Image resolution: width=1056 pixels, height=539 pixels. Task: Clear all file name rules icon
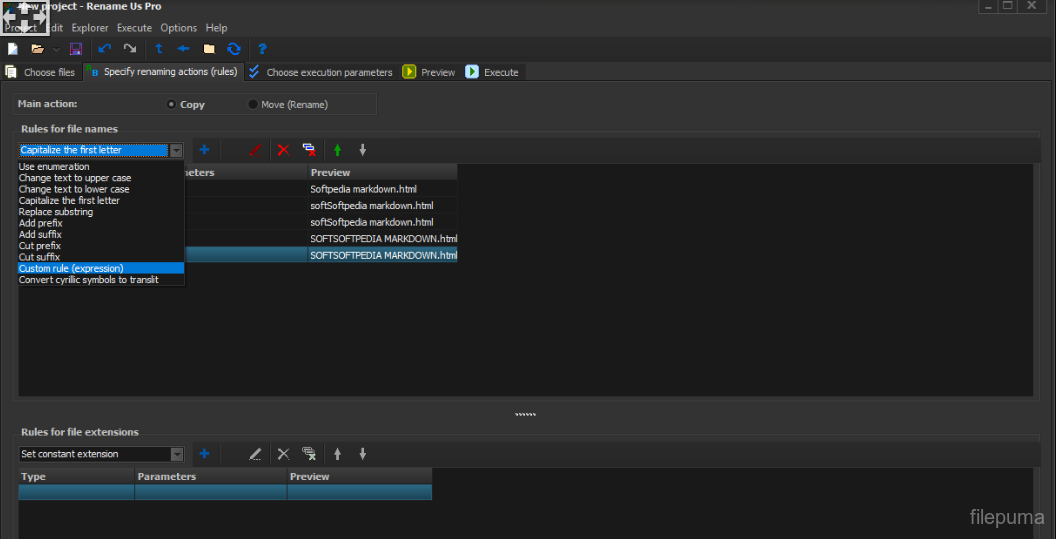point(309,150)
